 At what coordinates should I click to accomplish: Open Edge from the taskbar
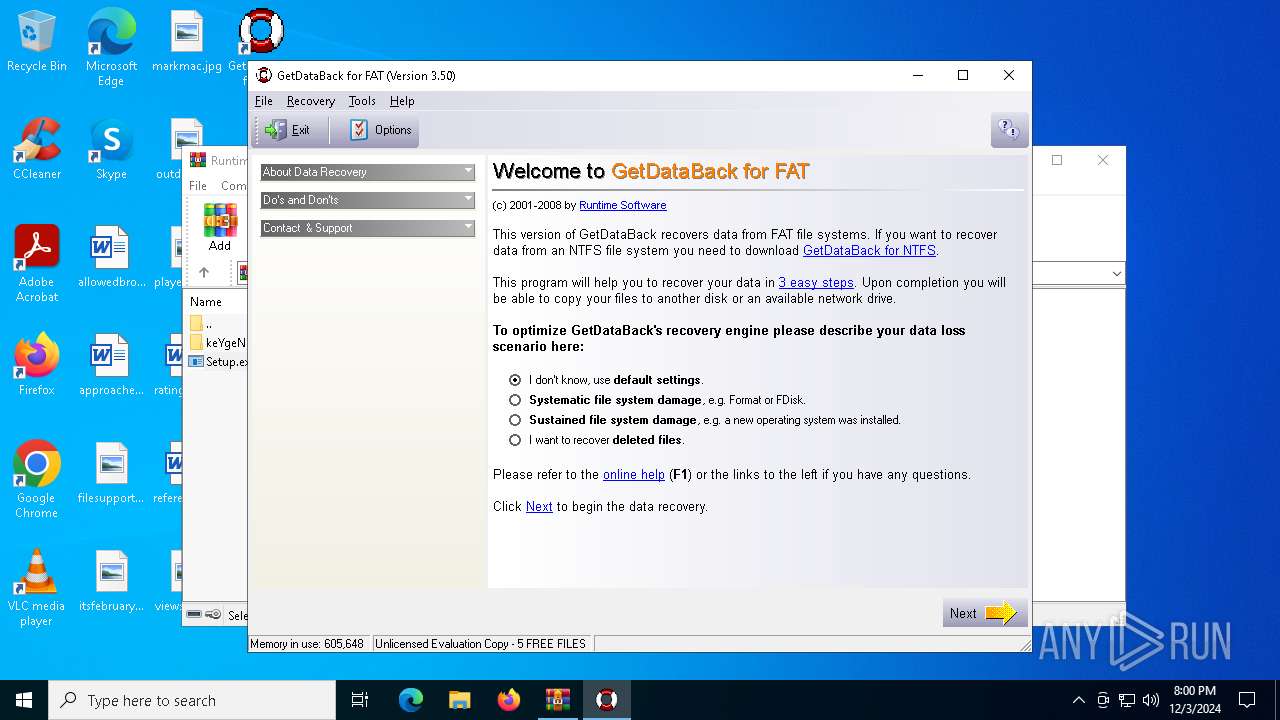(411, 700)
